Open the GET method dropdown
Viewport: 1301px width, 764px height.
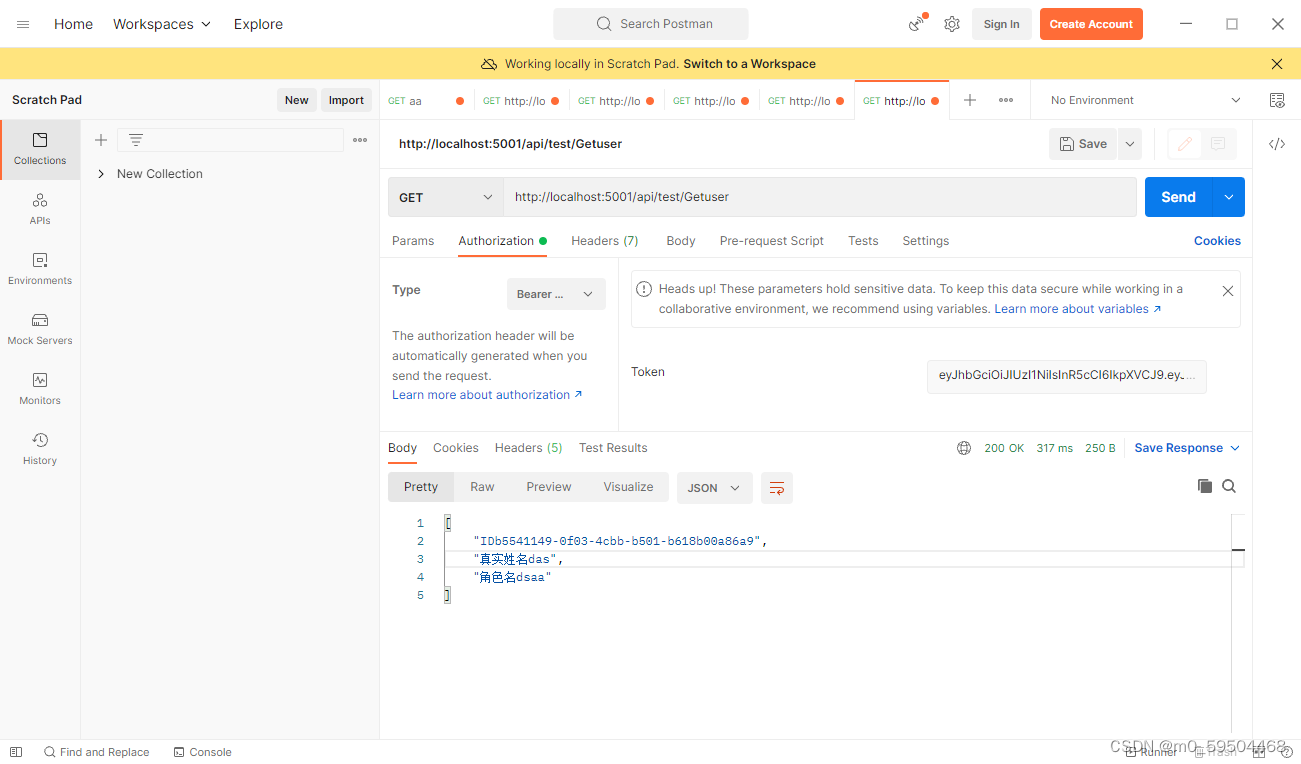tap(444, 197)
